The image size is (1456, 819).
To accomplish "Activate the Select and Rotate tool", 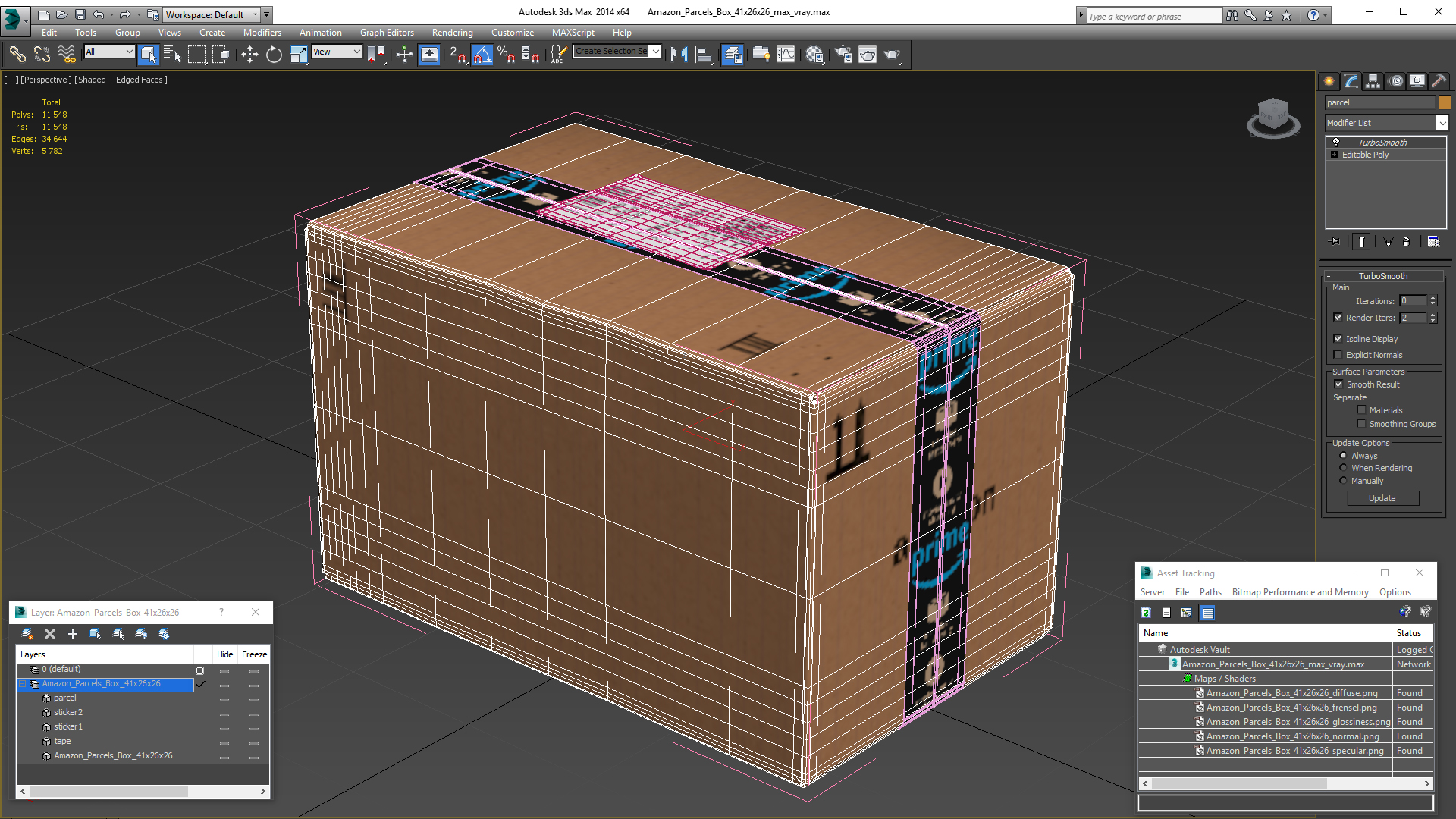I will pyautogui.click(x=274, y=54).
